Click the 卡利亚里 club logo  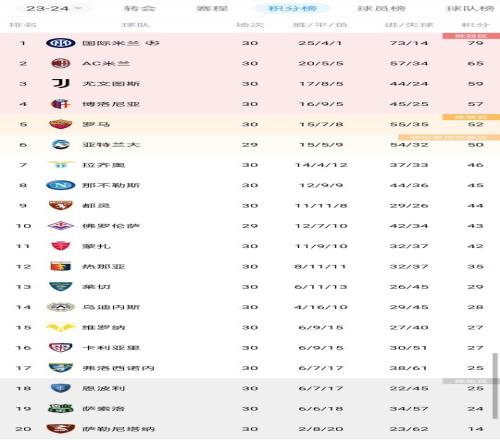pyautogui.click(x=60, y=348)
